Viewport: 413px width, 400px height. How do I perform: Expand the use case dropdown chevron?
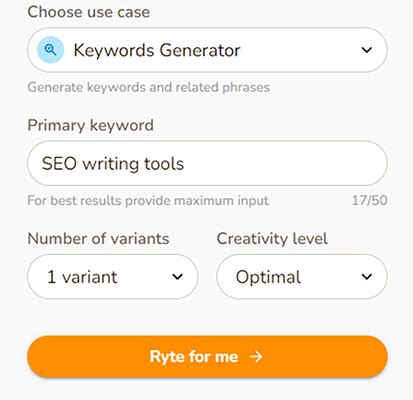tap(367, 50)
